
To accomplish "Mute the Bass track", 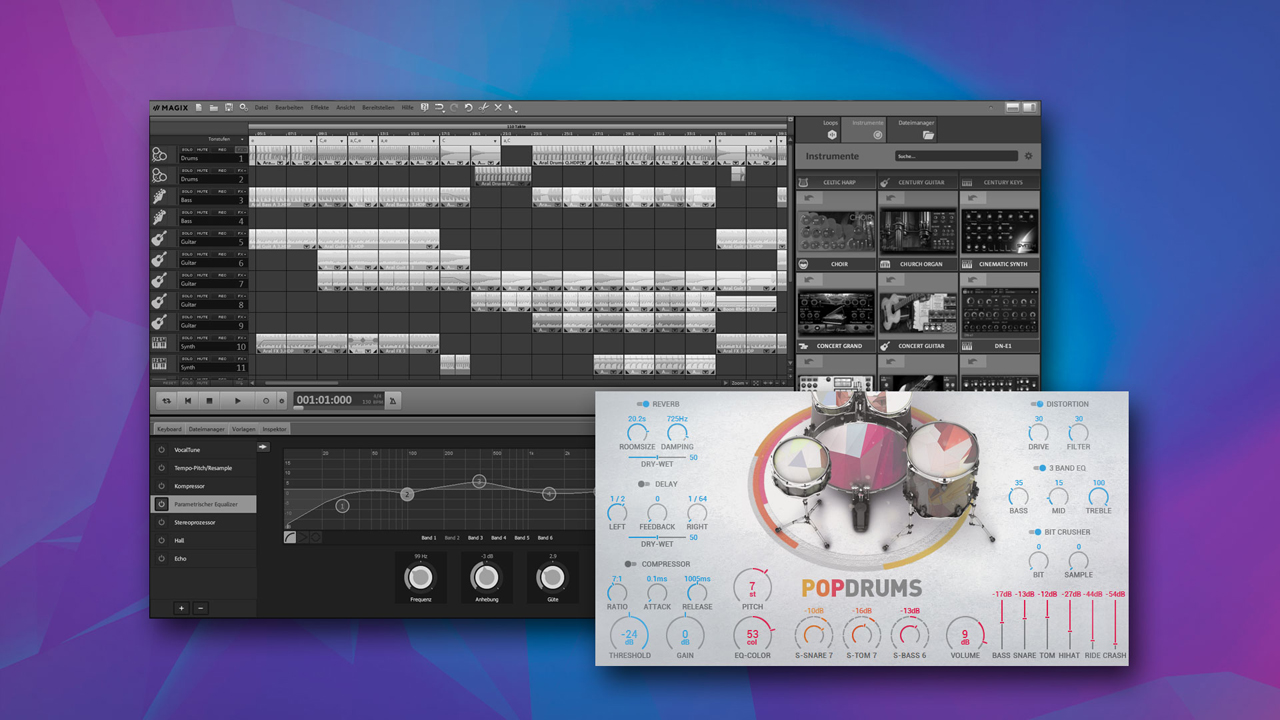I will [x=201, y=191].
